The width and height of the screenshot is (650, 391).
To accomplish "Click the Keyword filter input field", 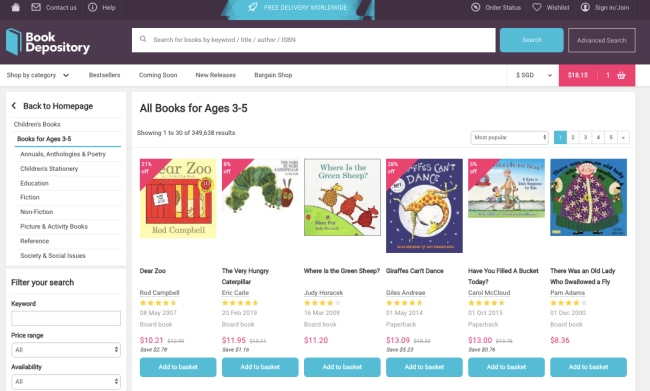I will 66,318.
